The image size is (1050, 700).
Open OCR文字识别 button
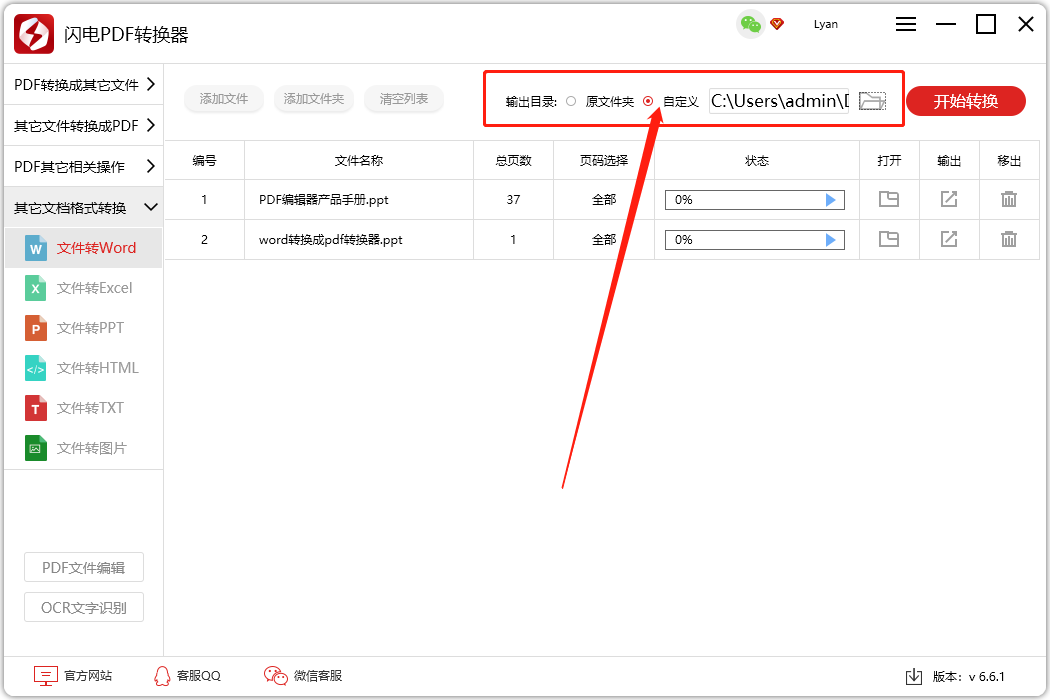click(84, 608)
